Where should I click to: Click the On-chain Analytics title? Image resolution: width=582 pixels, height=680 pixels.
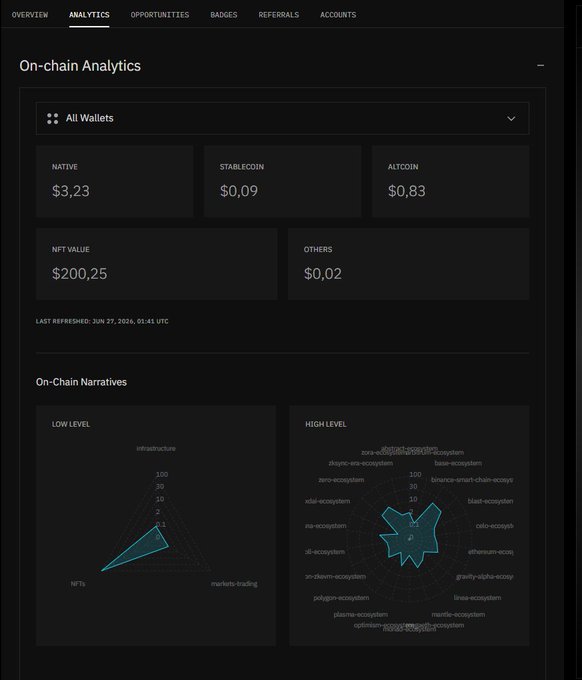80,66
